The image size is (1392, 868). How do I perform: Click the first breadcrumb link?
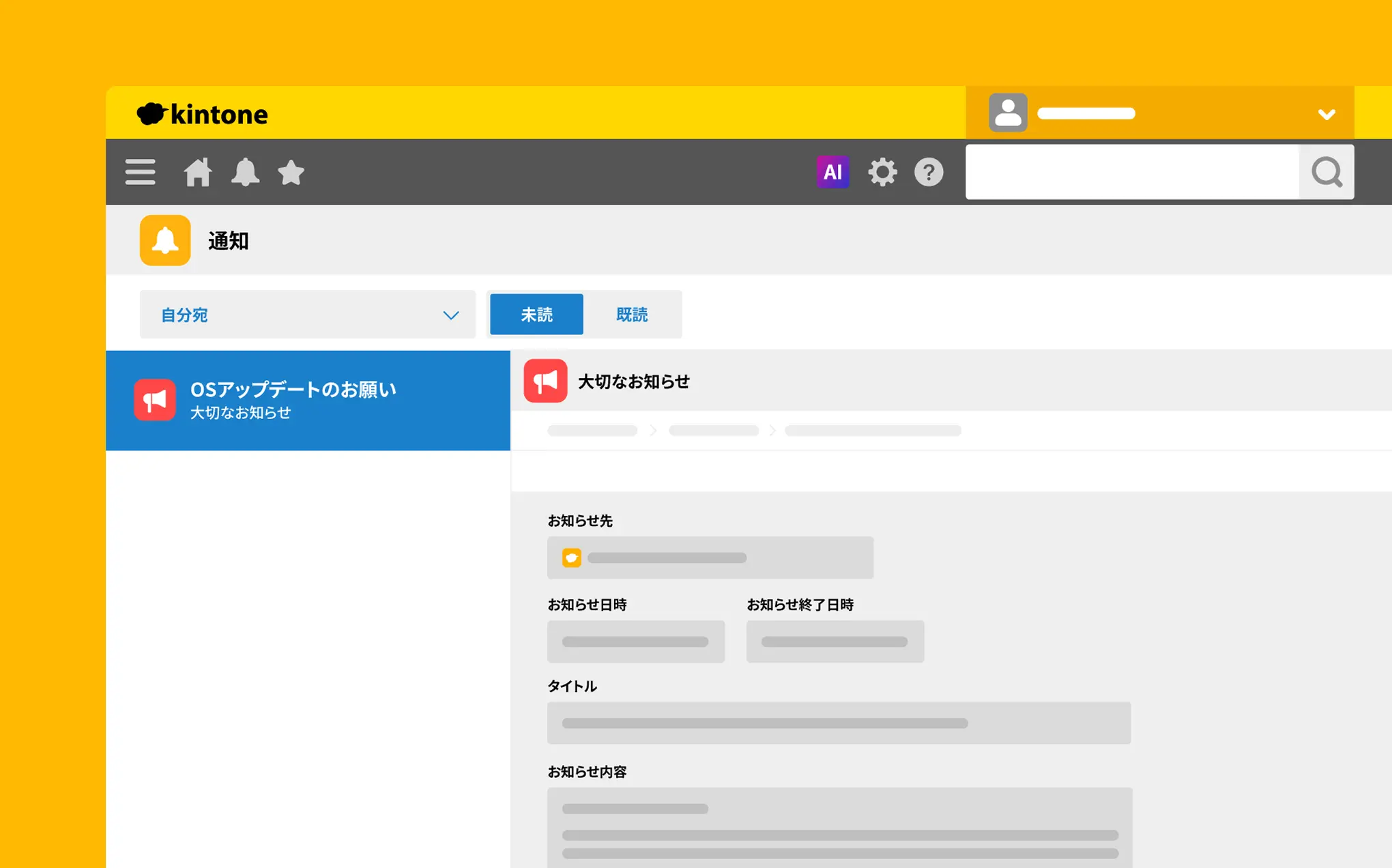pos(592,431)
